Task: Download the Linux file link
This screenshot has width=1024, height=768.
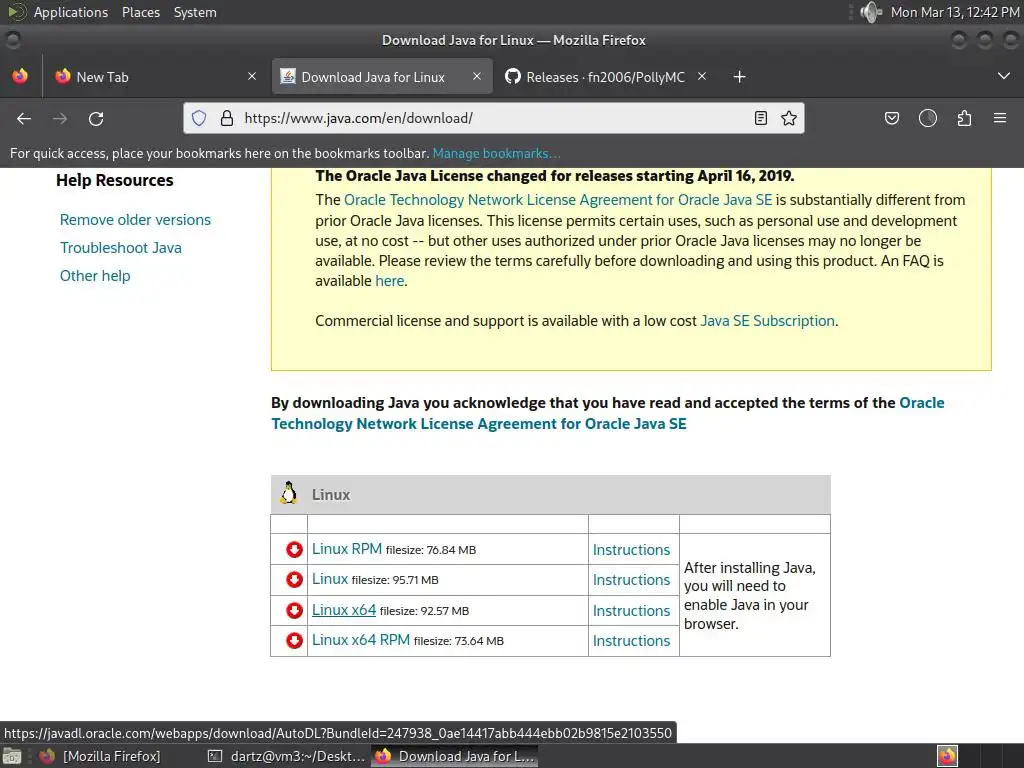Action: click(330, 579)
